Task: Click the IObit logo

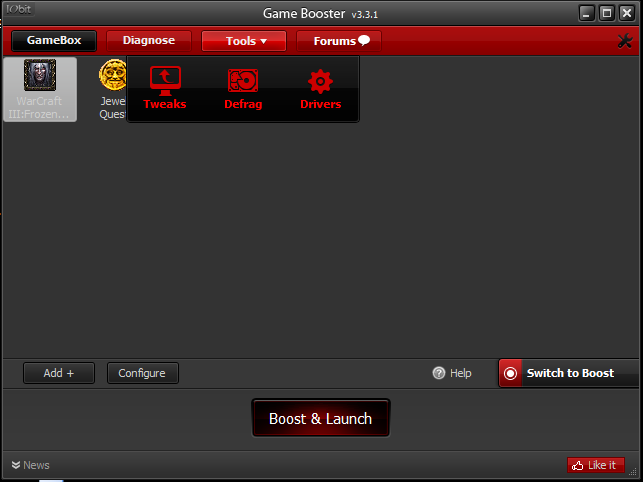Action: pos(19,9)
